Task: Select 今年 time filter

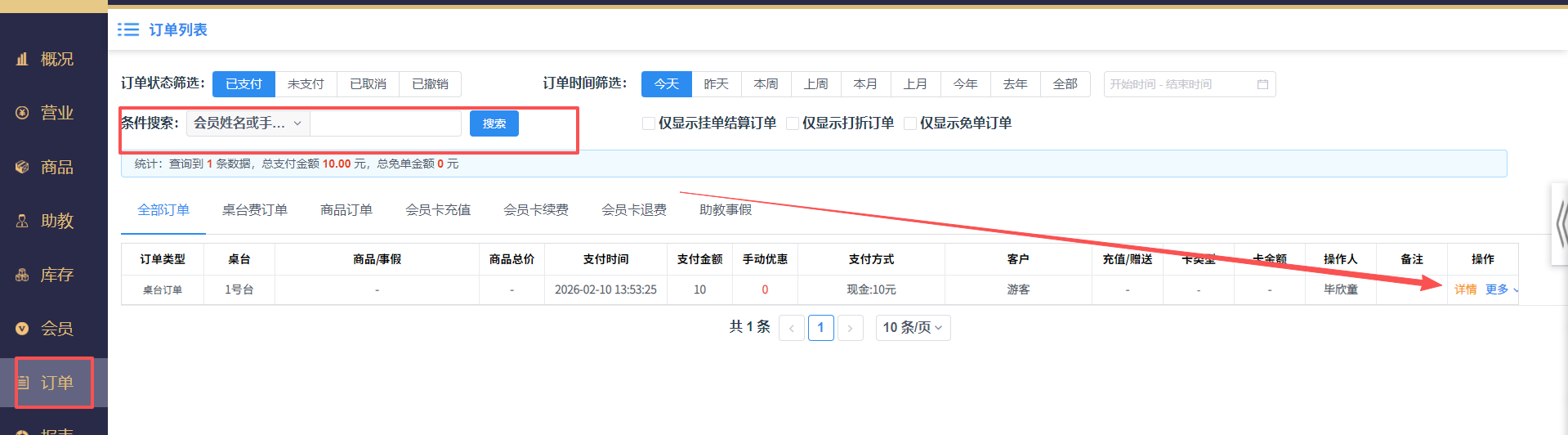Action: click(x=966, y=84)
